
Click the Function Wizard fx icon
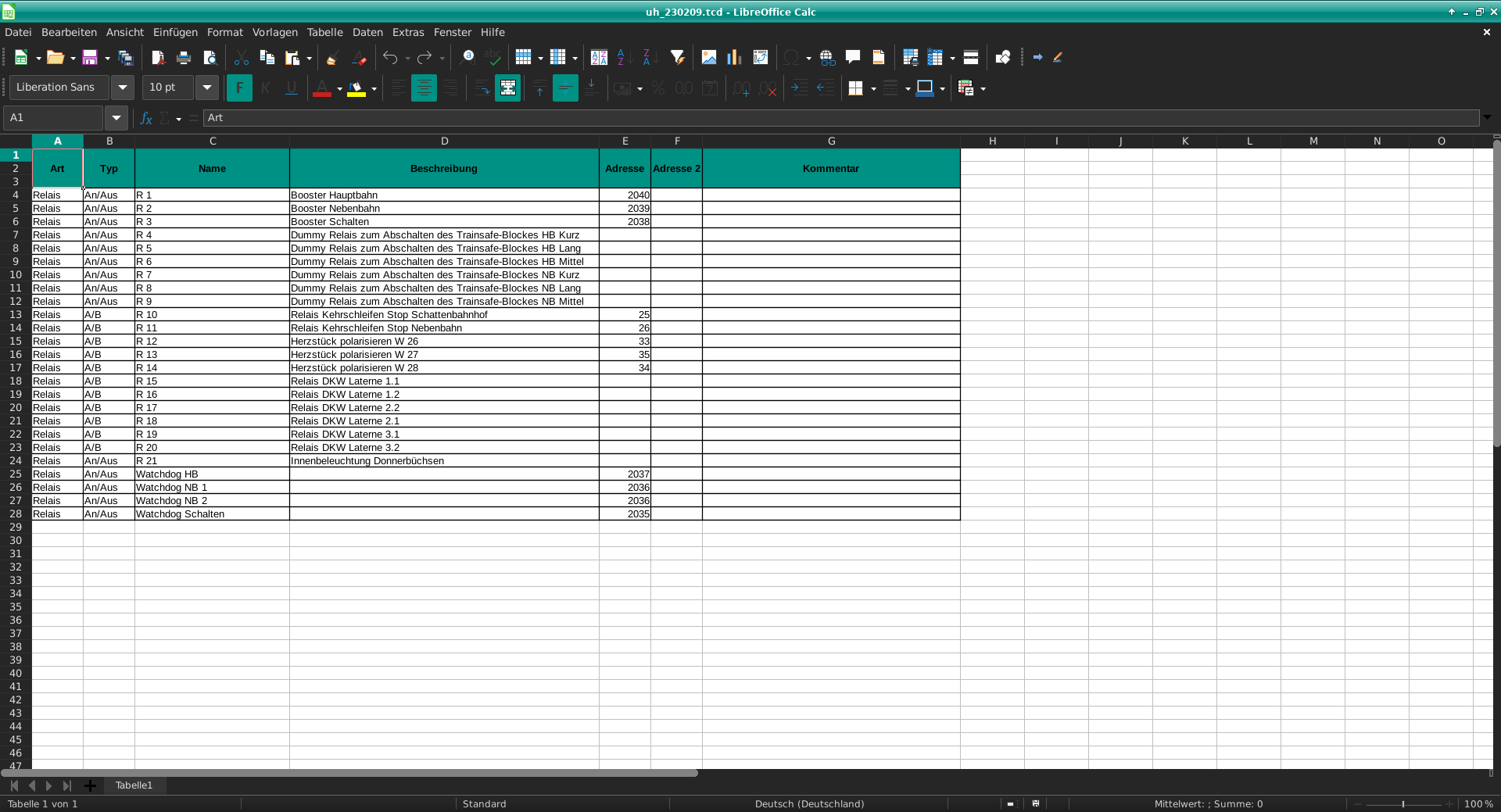coord(146,118)
